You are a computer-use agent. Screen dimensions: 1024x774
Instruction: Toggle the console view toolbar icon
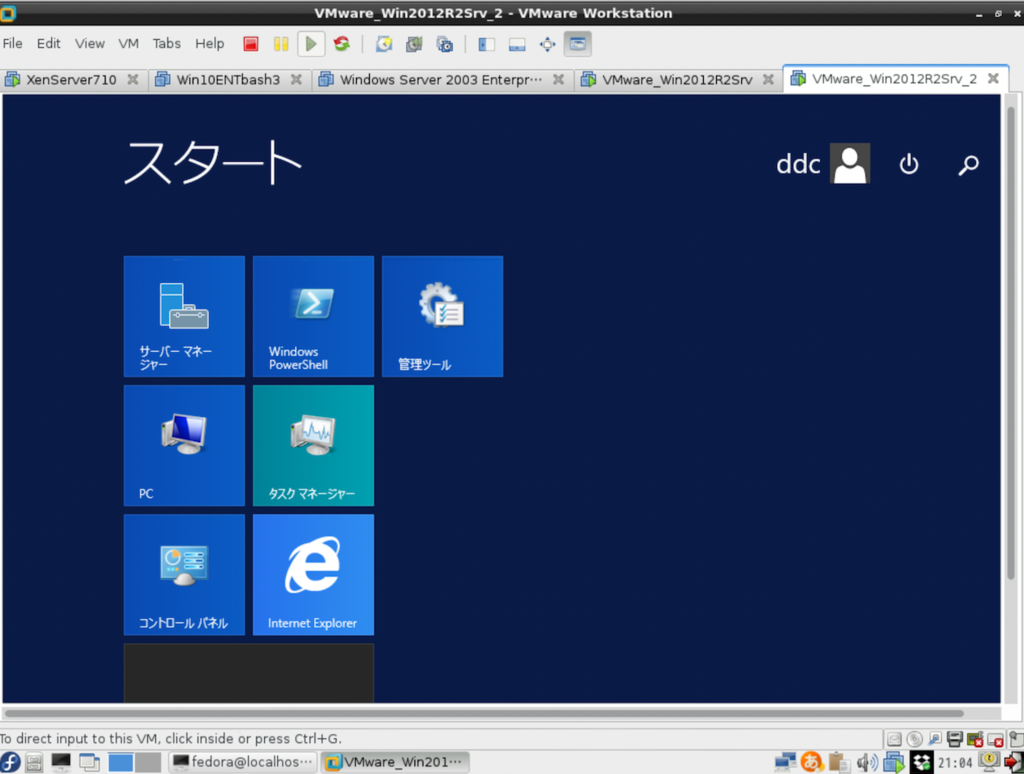pyautogui.click(x=578, y=44)
